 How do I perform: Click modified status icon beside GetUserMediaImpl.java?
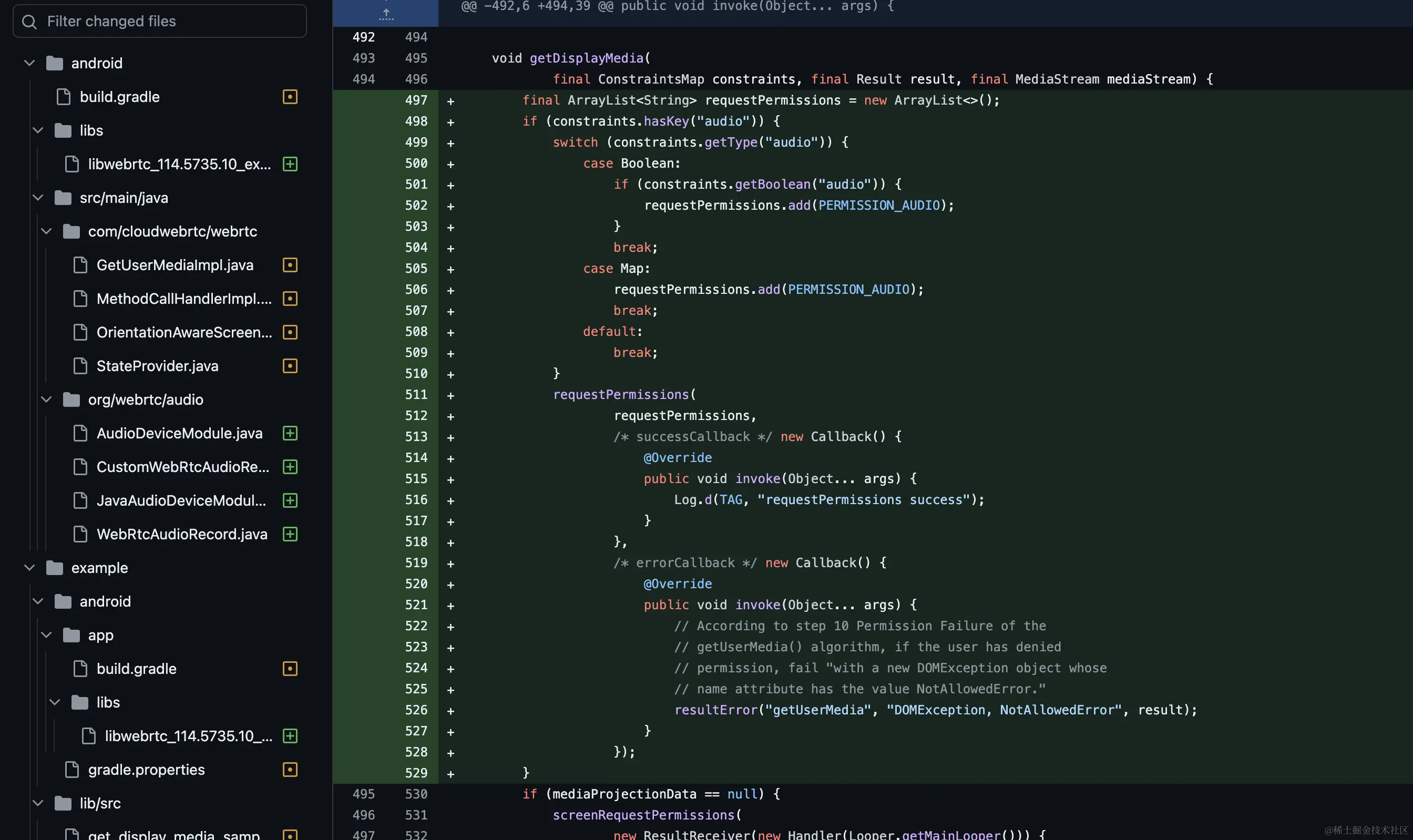coord(290,265)
